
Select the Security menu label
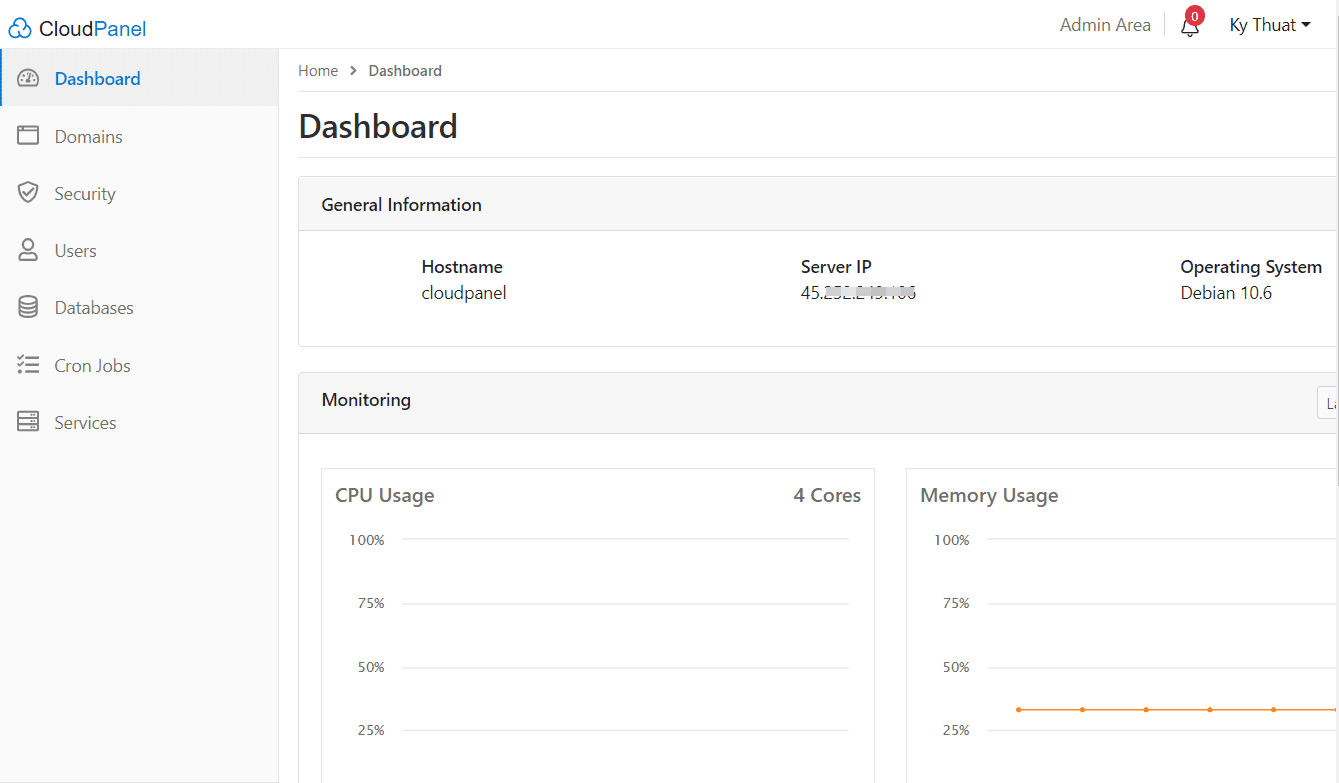(85, 194)
